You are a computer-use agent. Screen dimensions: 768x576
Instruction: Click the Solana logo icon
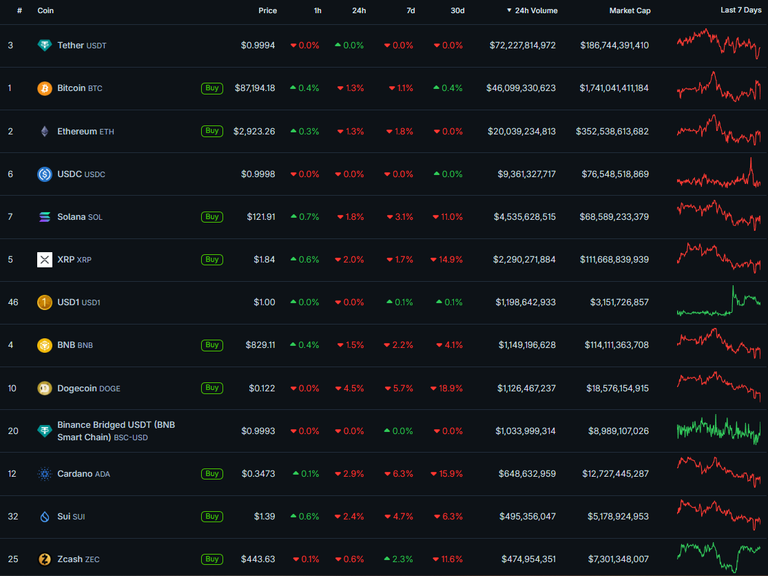pos(45,217)
